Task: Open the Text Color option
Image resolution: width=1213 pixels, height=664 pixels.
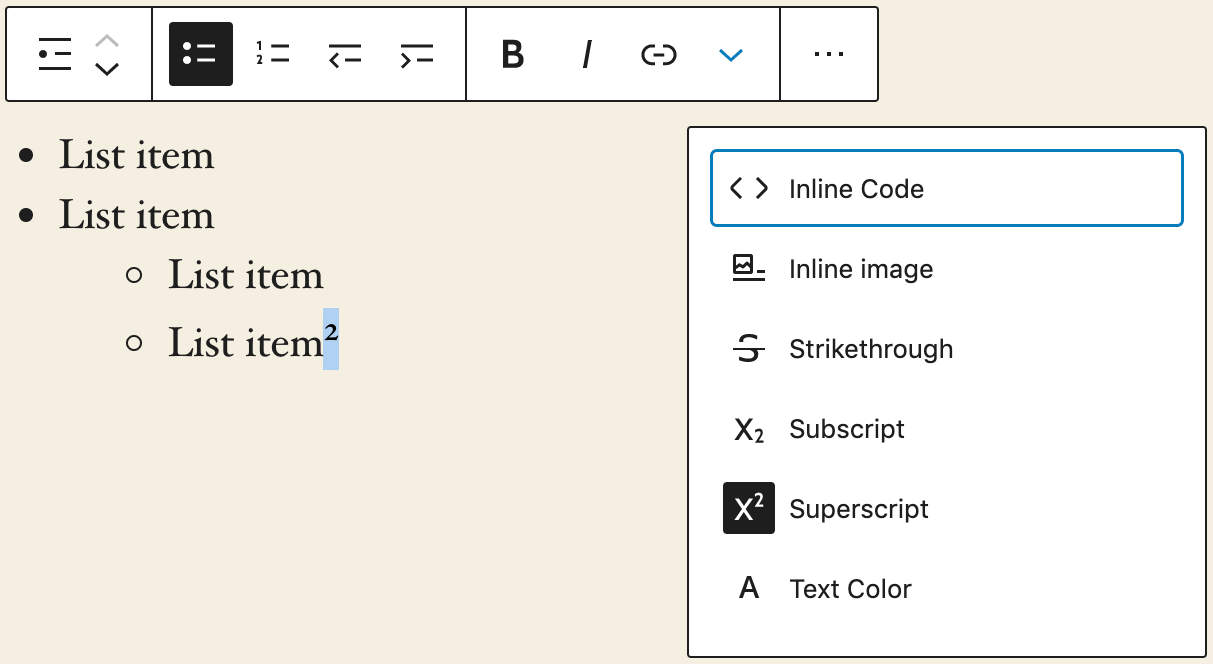Action: tap(850, 588)
